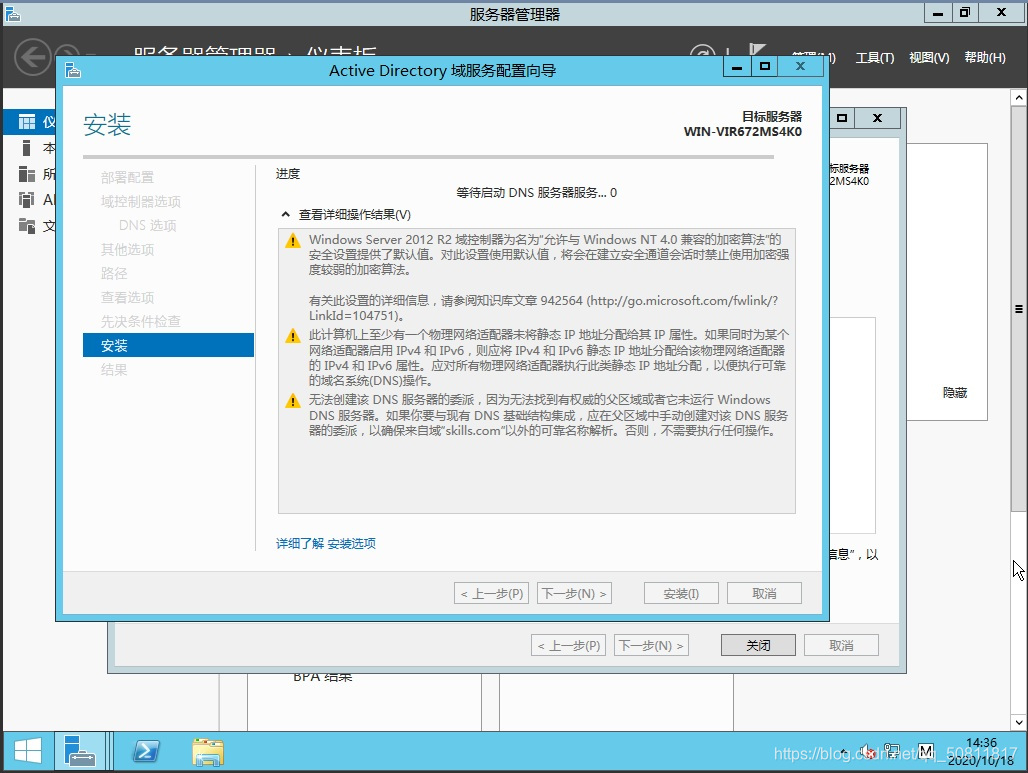Open File and Storage Services sidebar icon
Viewport: 1028px width, 773px height.
pyautogui.click(x=27, y=226)
